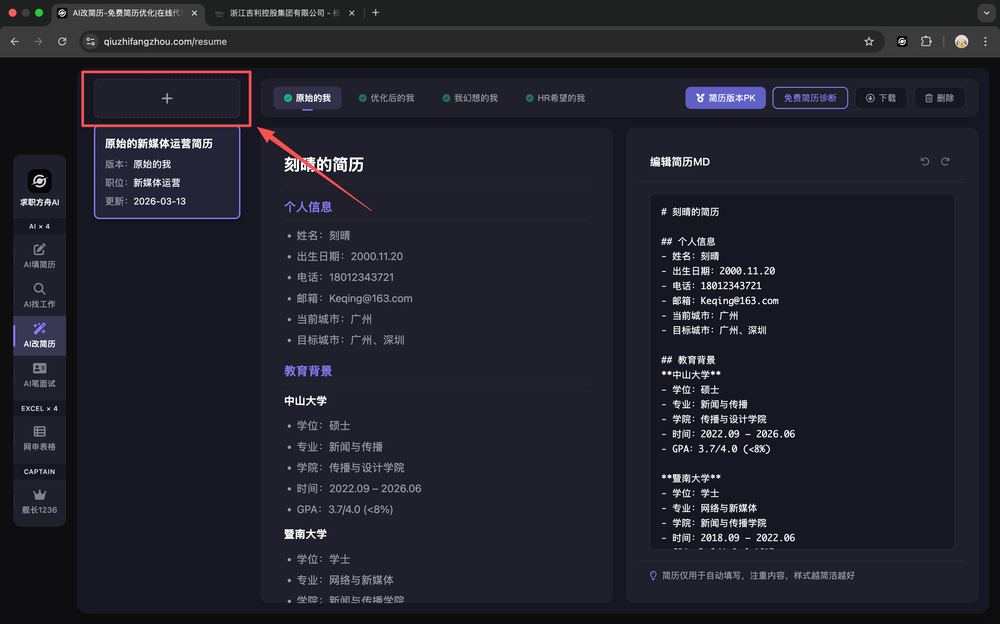Redo edit in resume MD editor
The height and width of the screenshot is (624, 1000).
945,162
